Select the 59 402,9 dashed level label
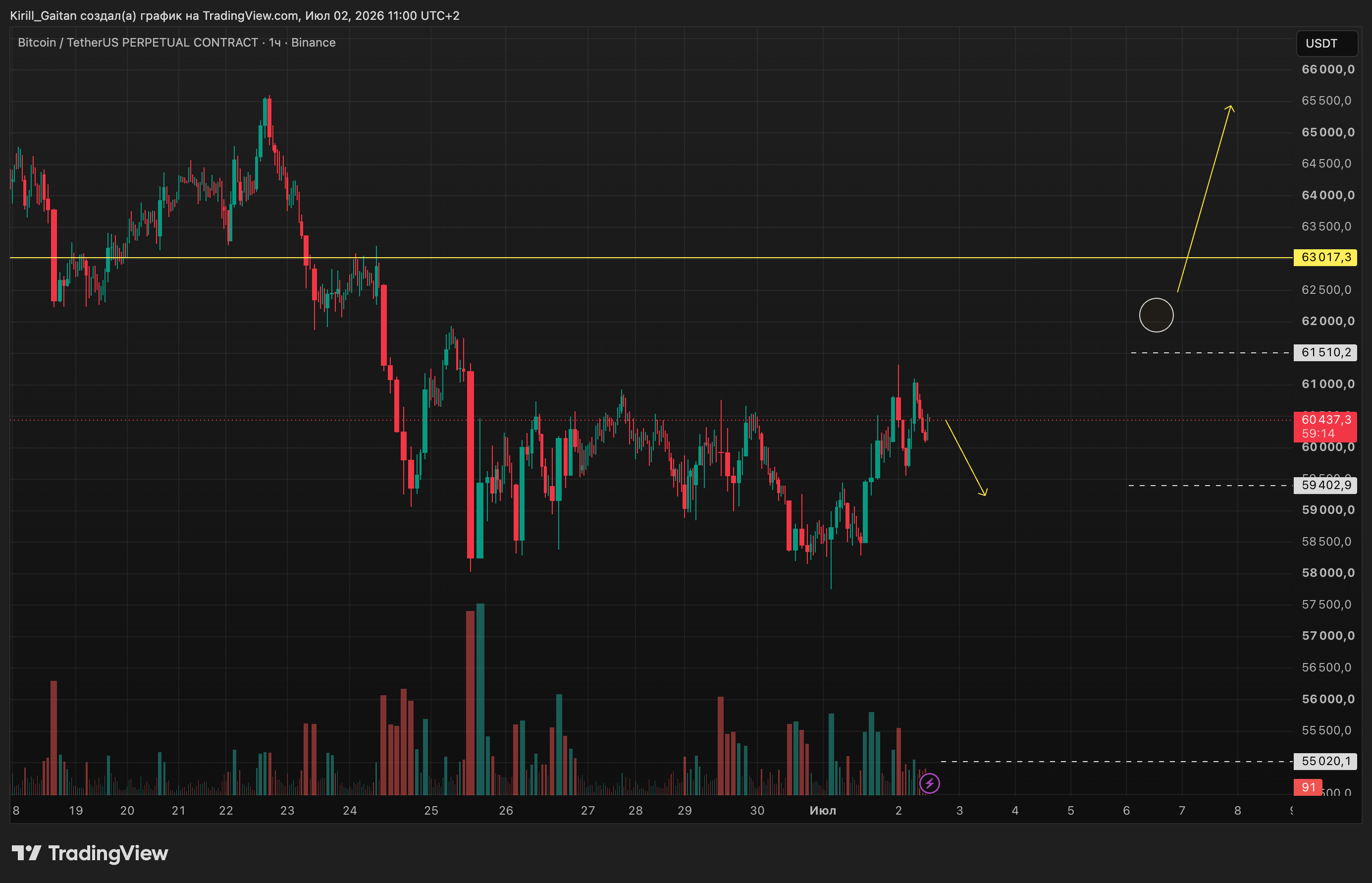Image resolution: width=1372 pixels, height=883 pixels. click(x=1325, y=485)
